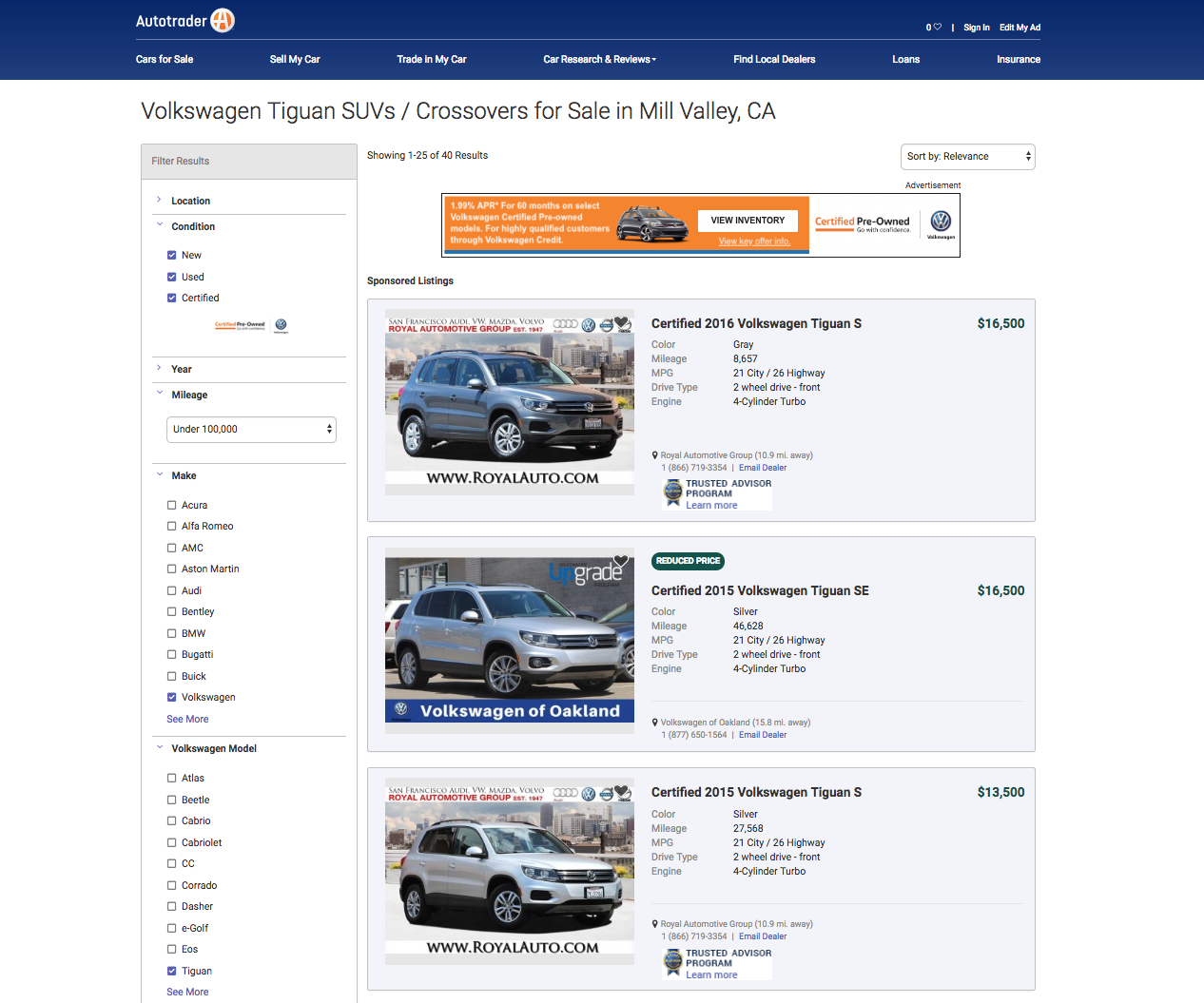
Task: Open silver $13,500 Tiguan S photo
Action: pos(510,872)
